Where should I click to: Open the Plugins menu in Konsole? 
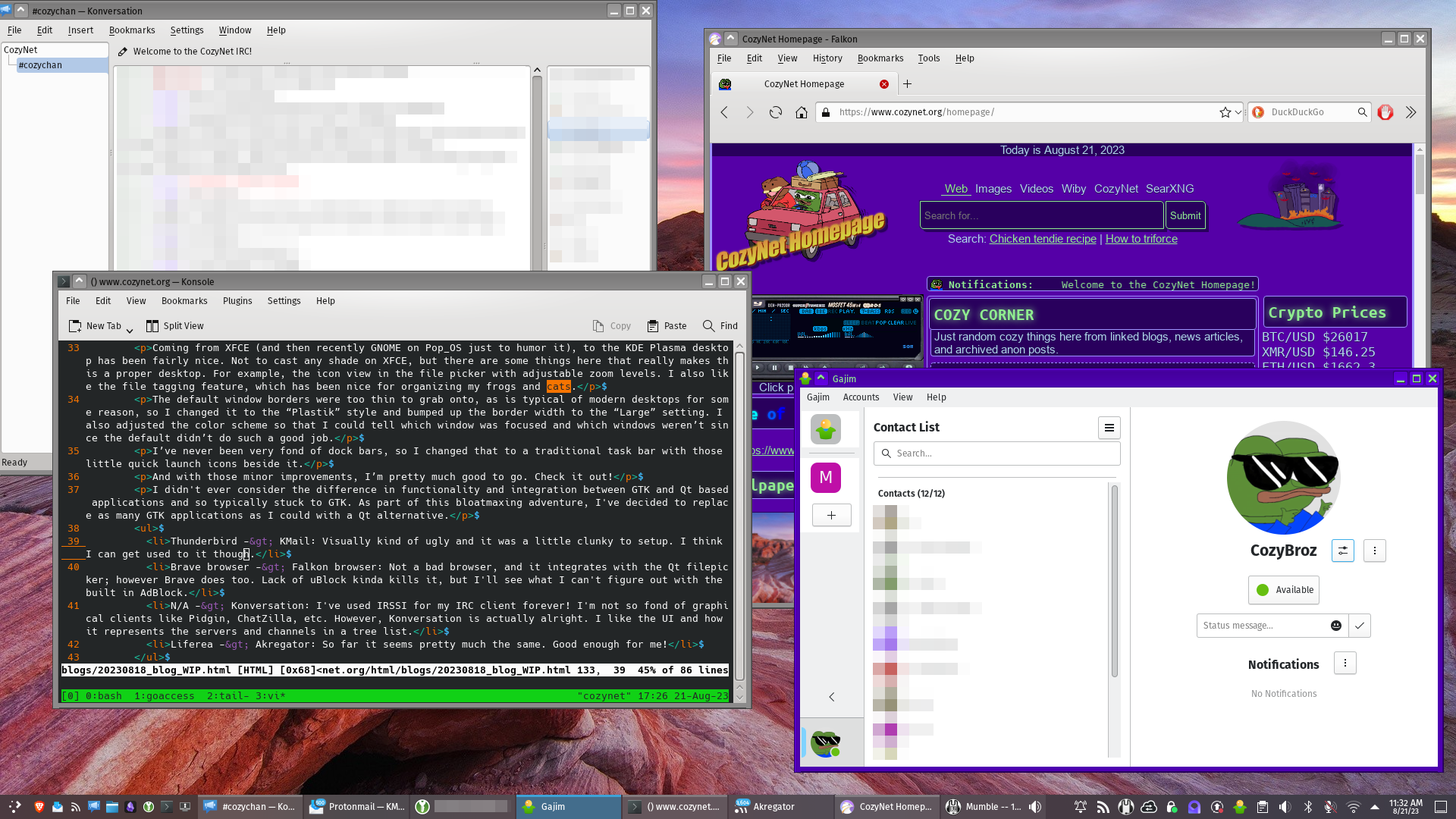237,301
